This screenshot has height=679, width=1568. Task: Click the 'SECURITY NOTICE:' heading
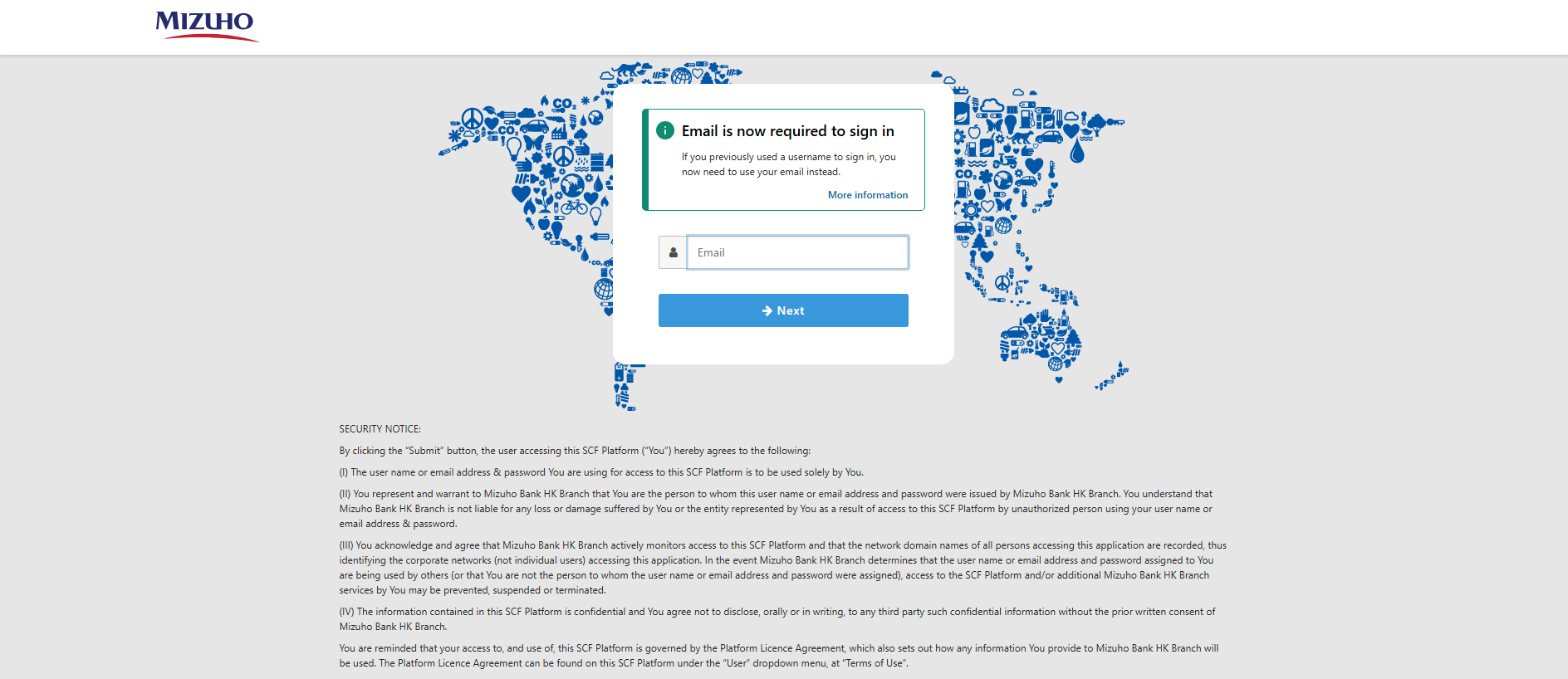coord(380,429)
